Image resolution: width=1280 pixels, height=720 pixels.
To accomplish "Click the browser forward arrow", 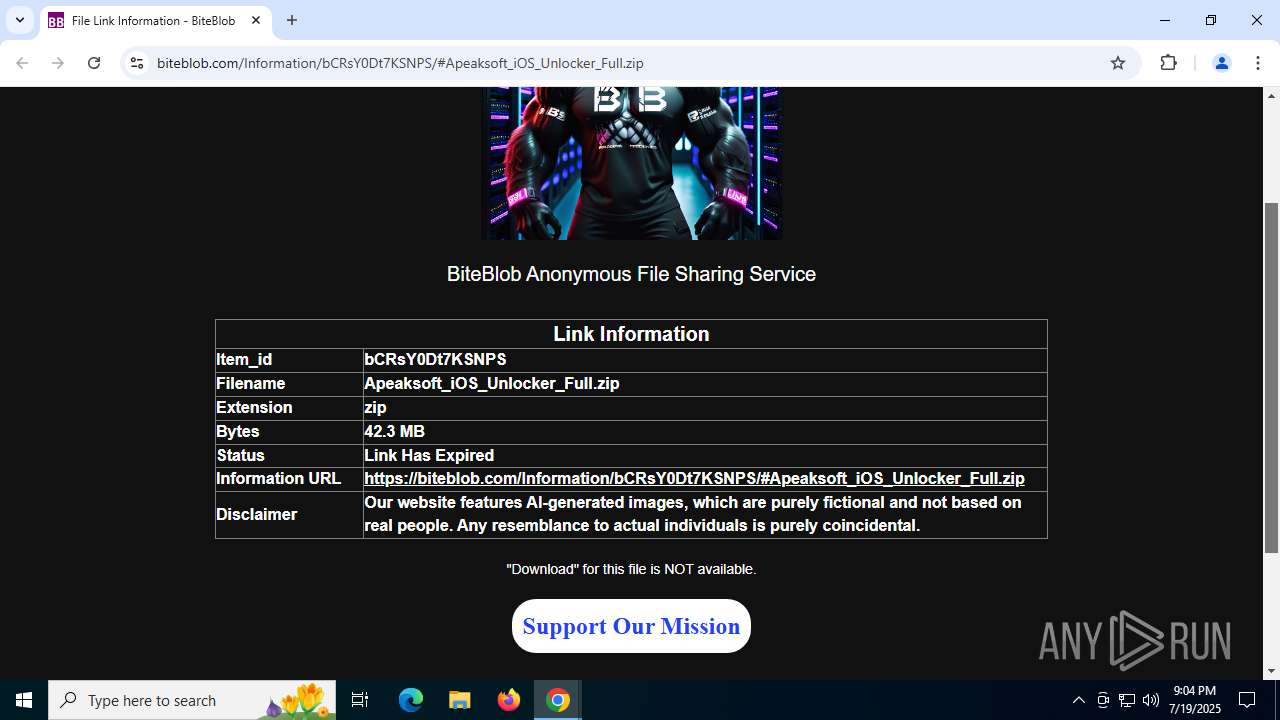I will tap(58, 63).
